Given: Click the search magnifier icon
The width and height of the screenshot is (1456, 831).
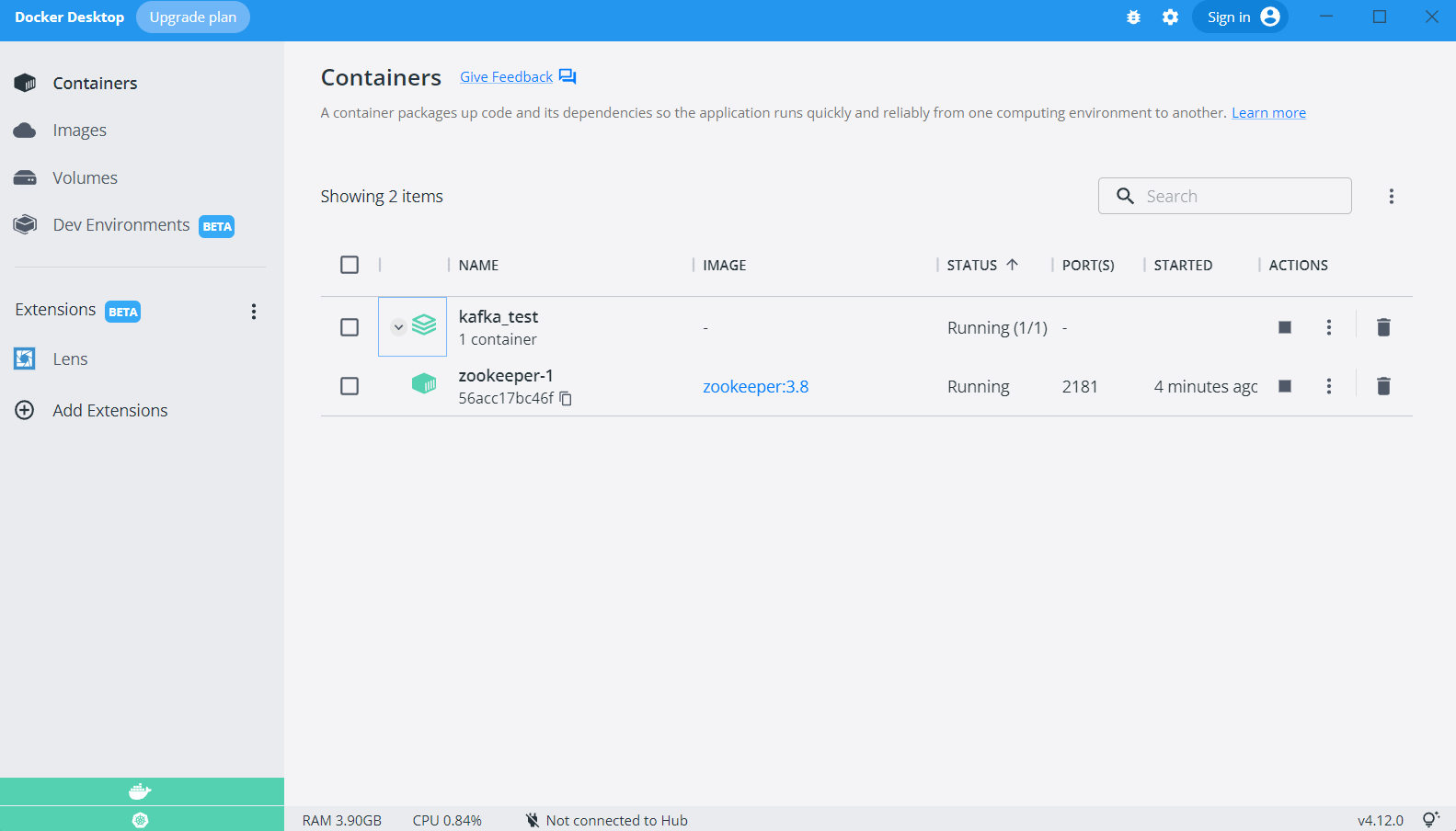Looking at the screenshot, I should click(x=1125, y=196).
